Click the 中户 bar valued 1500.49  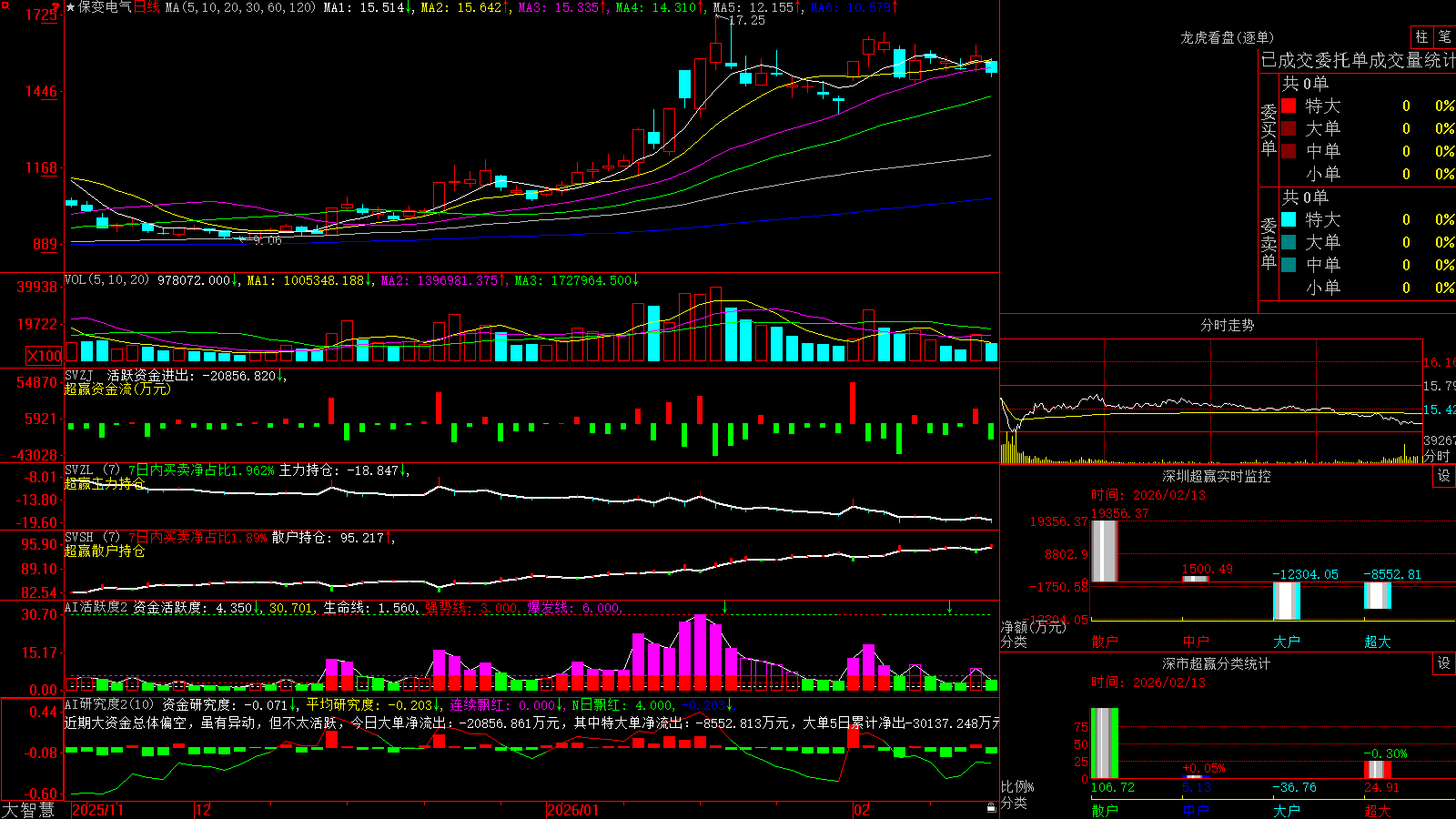point(1196,579)
